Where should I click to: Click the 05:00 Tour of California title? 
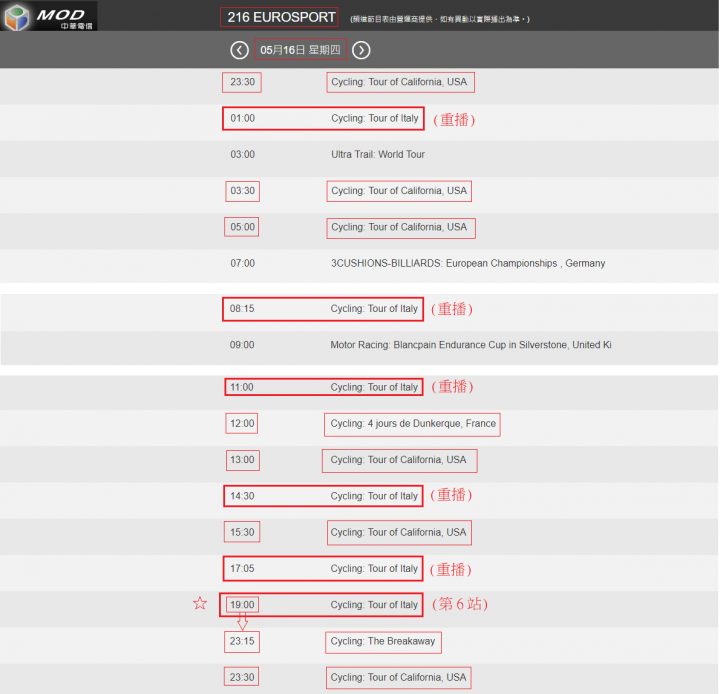pyautogui.click(x=401, y=228)
